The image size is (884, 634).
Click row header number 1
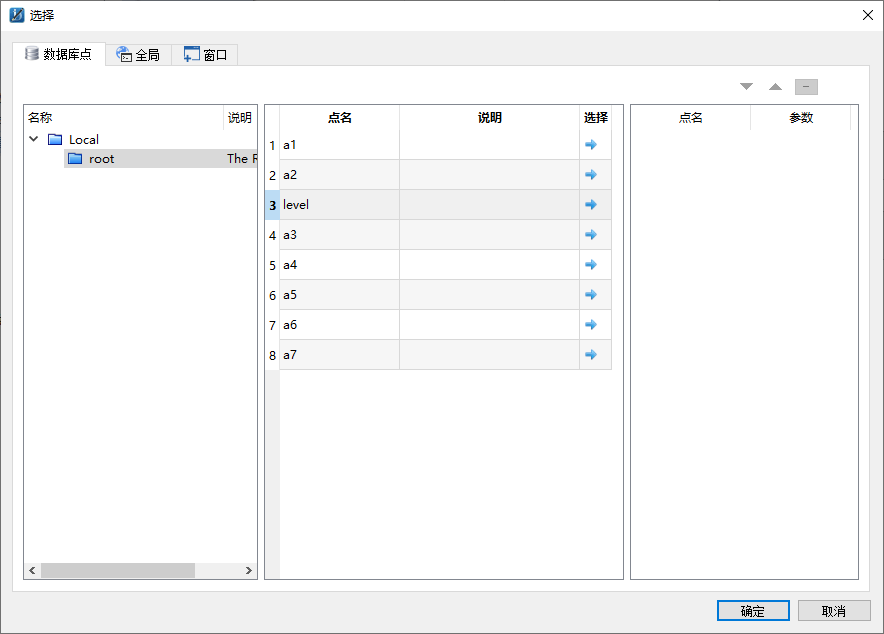coord(272,145)
